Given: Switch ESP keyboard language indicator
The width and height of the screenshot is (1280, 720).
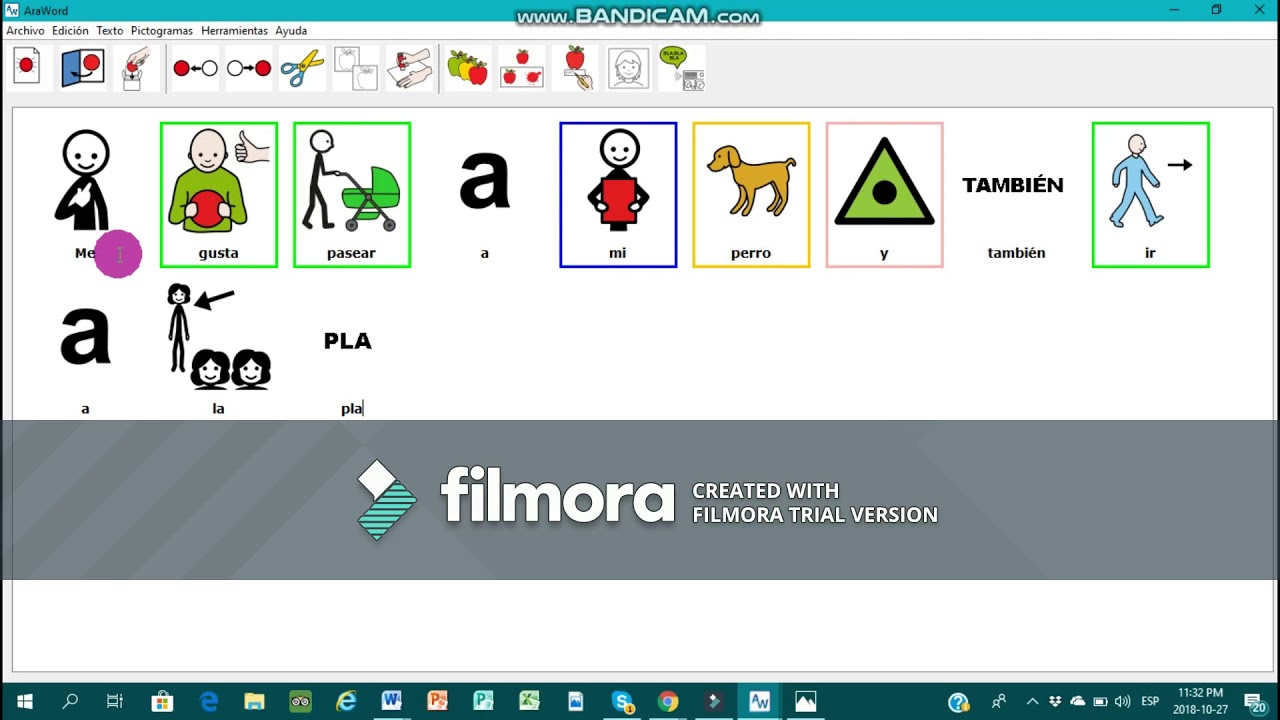Looking at the screenshot, I should click(1150, 701).
